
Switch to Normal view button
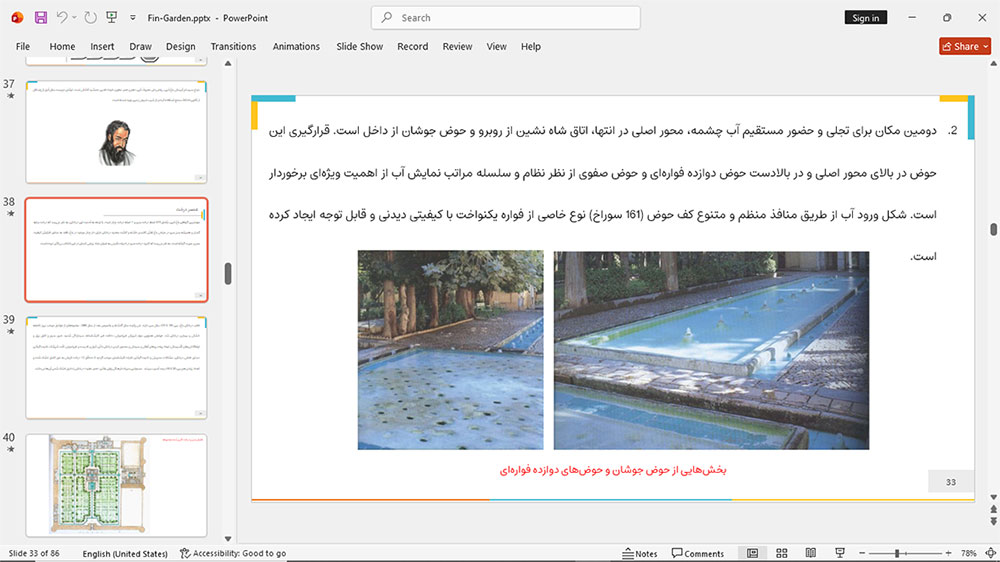753,553
